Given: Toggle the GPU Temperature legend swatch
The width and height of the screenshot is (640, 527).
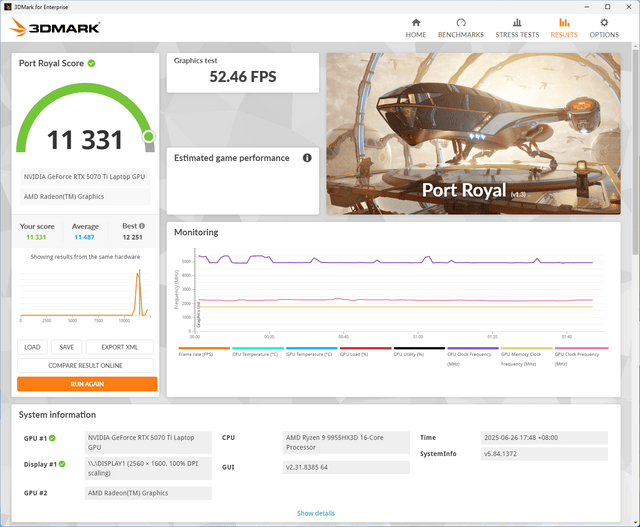Looking at the screenshot, I should 312,348.
